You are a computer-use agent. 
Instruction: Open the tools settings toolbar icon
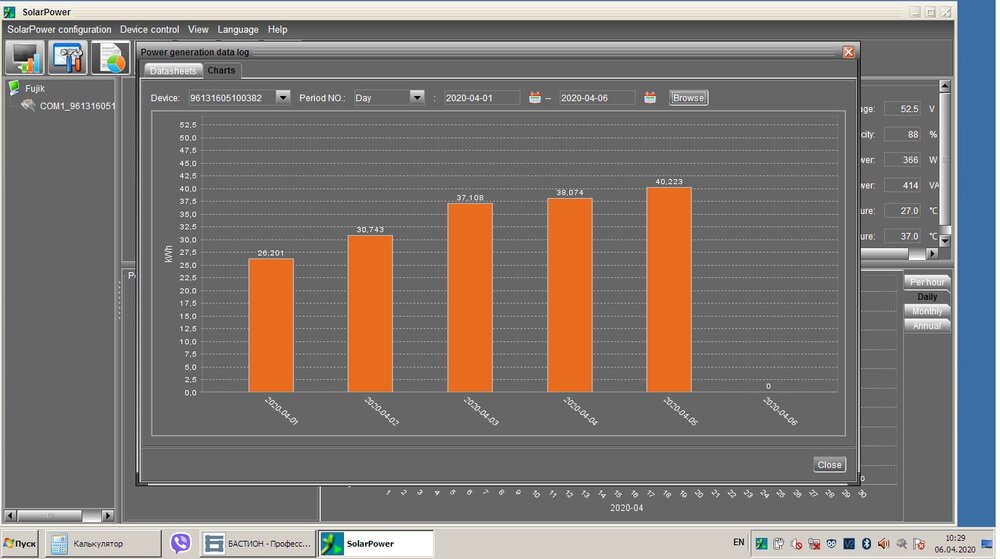click(x=68, y=58)
